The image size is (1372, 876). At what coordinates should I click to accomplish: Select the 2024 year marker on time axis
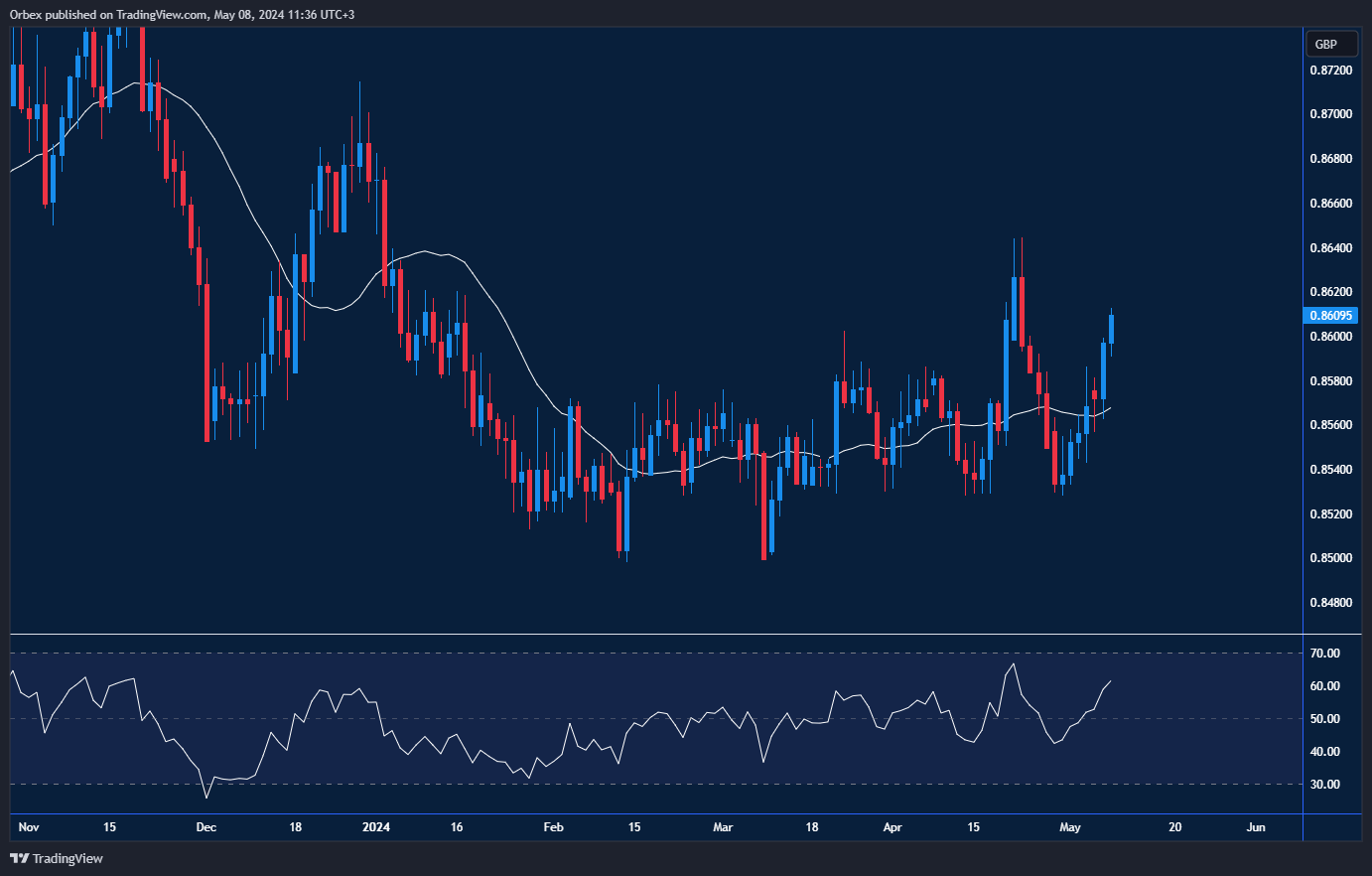click(x=376, y=827)
